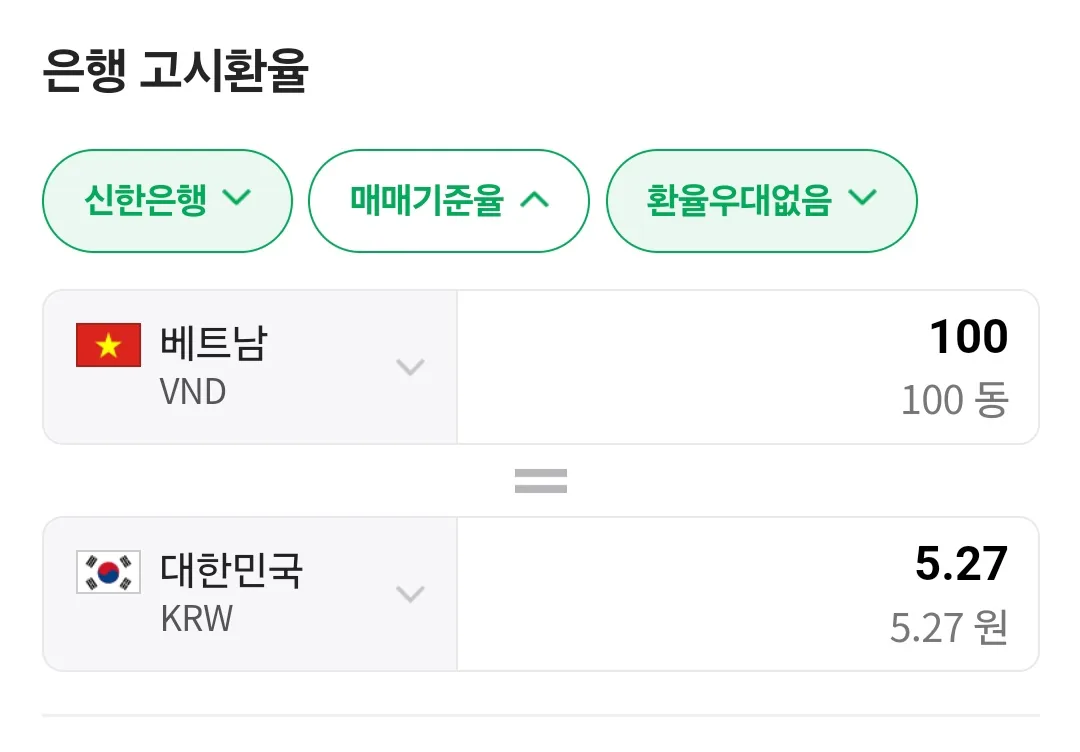Collapse the 매매기준율 rate type selector
The height and width of the screenshot is (752, 1080).
449,201
